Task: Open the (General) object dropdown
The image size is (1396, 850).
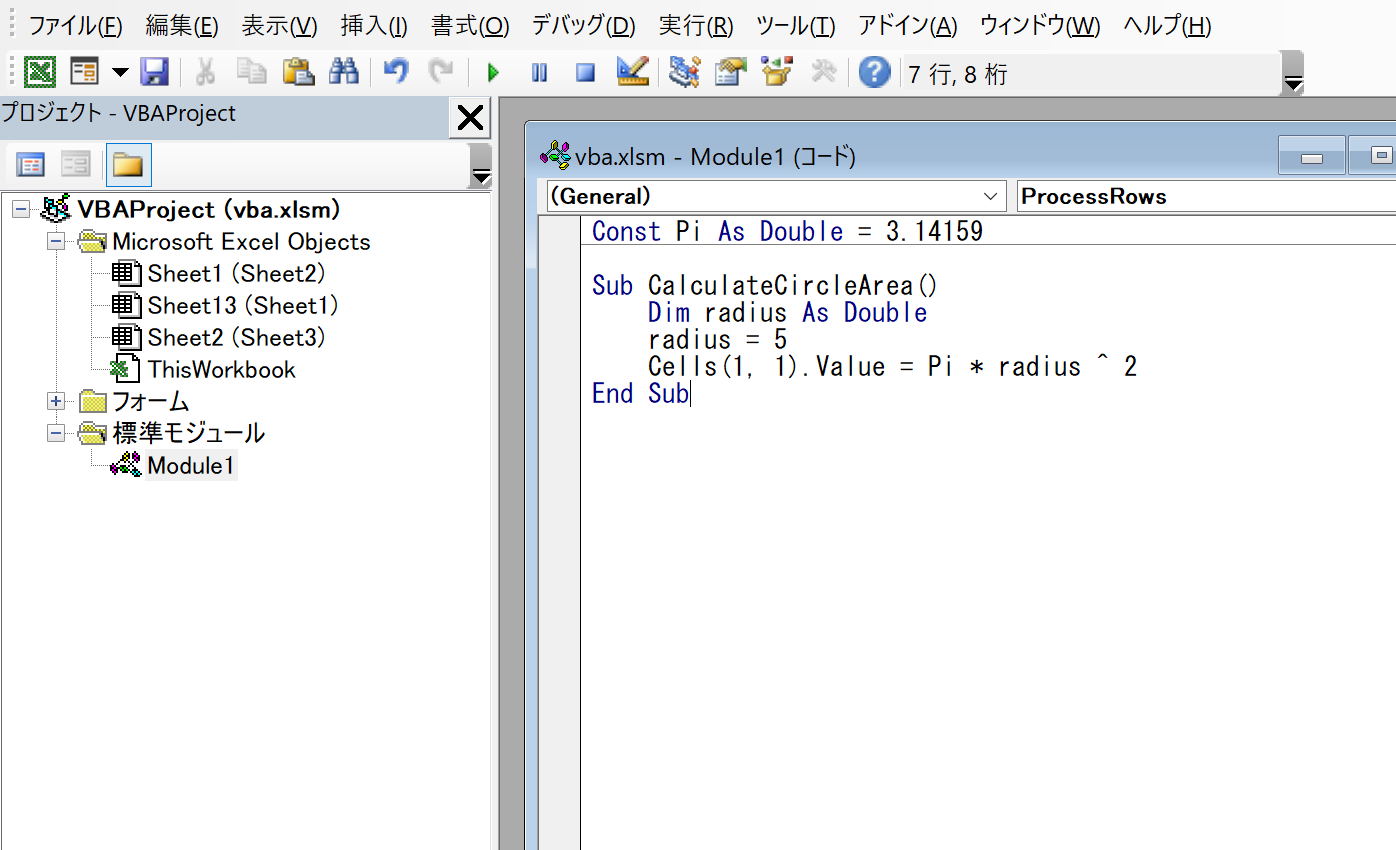Action: click(990, 196)
